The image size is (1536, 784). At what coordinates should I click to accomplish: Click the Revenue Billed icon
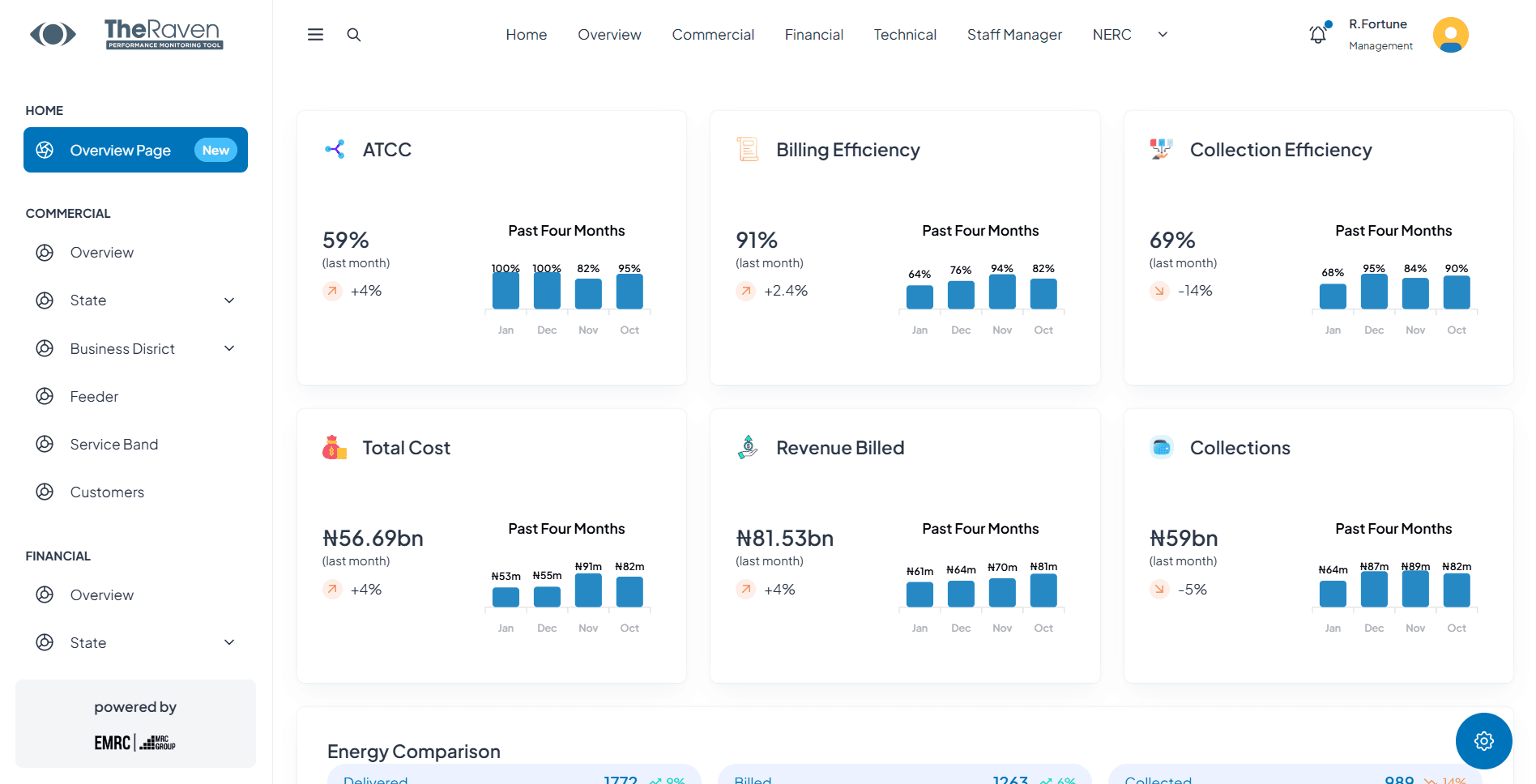coord(748,447)
